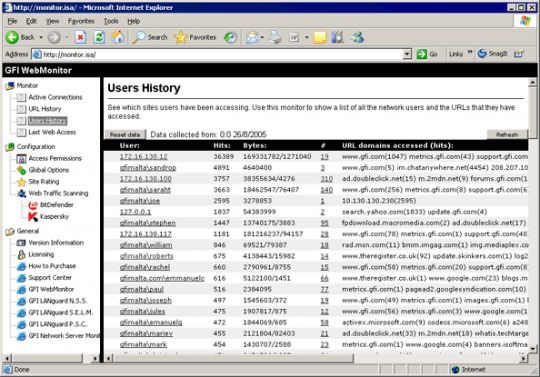Open GFI LANguard N.S.S. link
The width and height of the screenshot is (540, 377).
pyautogui.click(x=58, y=301)
